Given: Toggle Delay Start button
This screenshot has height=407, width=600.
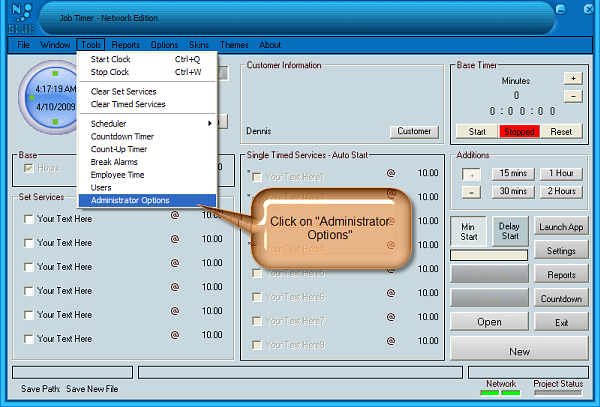Looking at the screenshot, I should 510,231.
